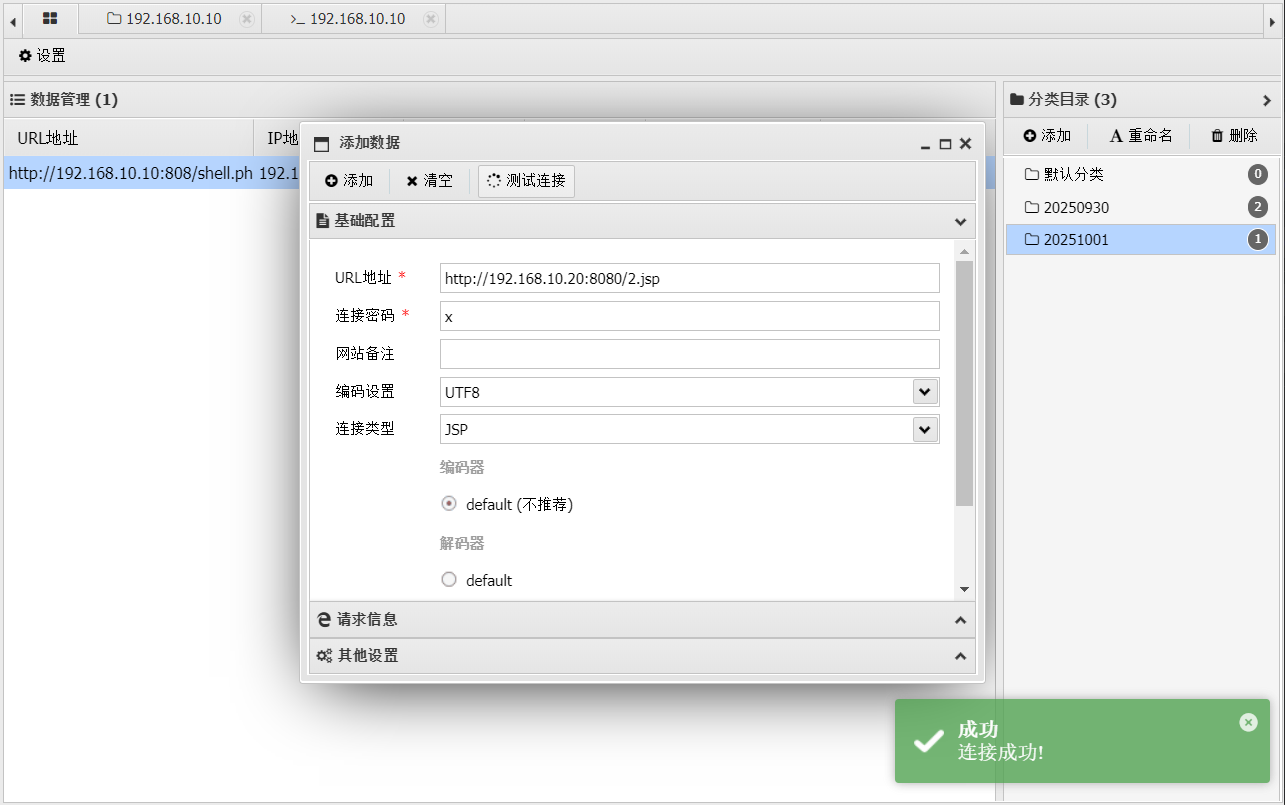The width and height of the screenshot is (1285, 805).
Task: Click the website note input field
Action: [689, 354]
